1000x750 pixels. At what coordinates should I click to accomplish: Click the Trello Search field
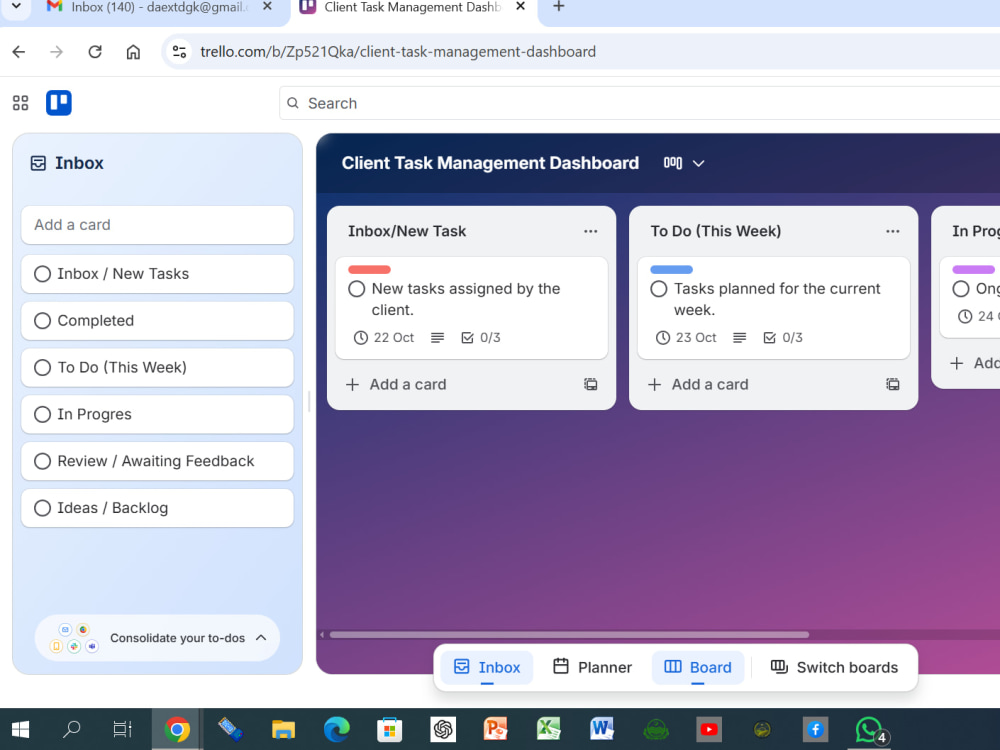640,103
